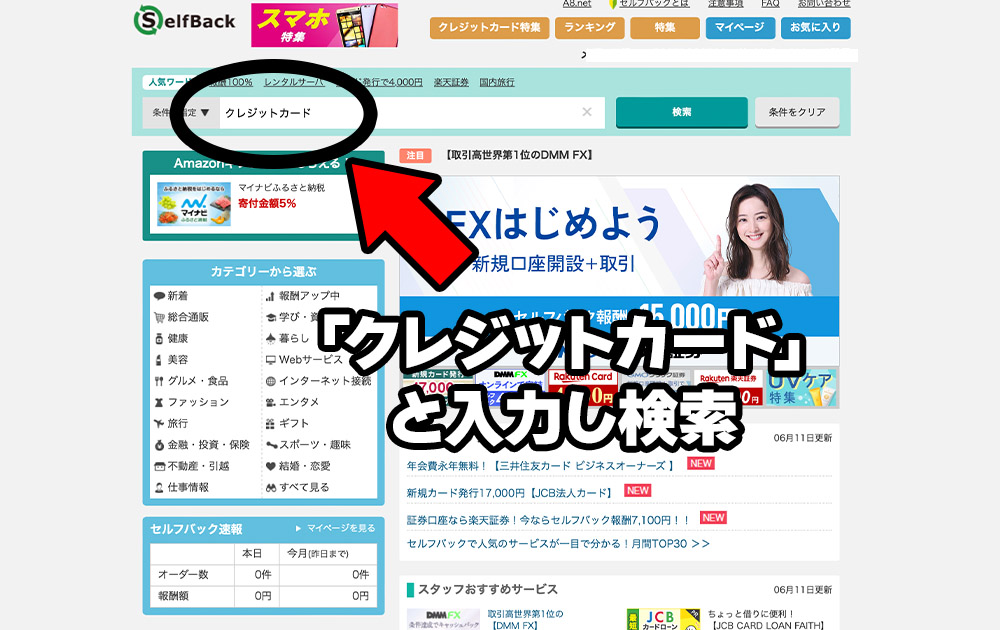Select the 健康 category icon
This screenshot has height=630, width=1000.
coord(159,339)
